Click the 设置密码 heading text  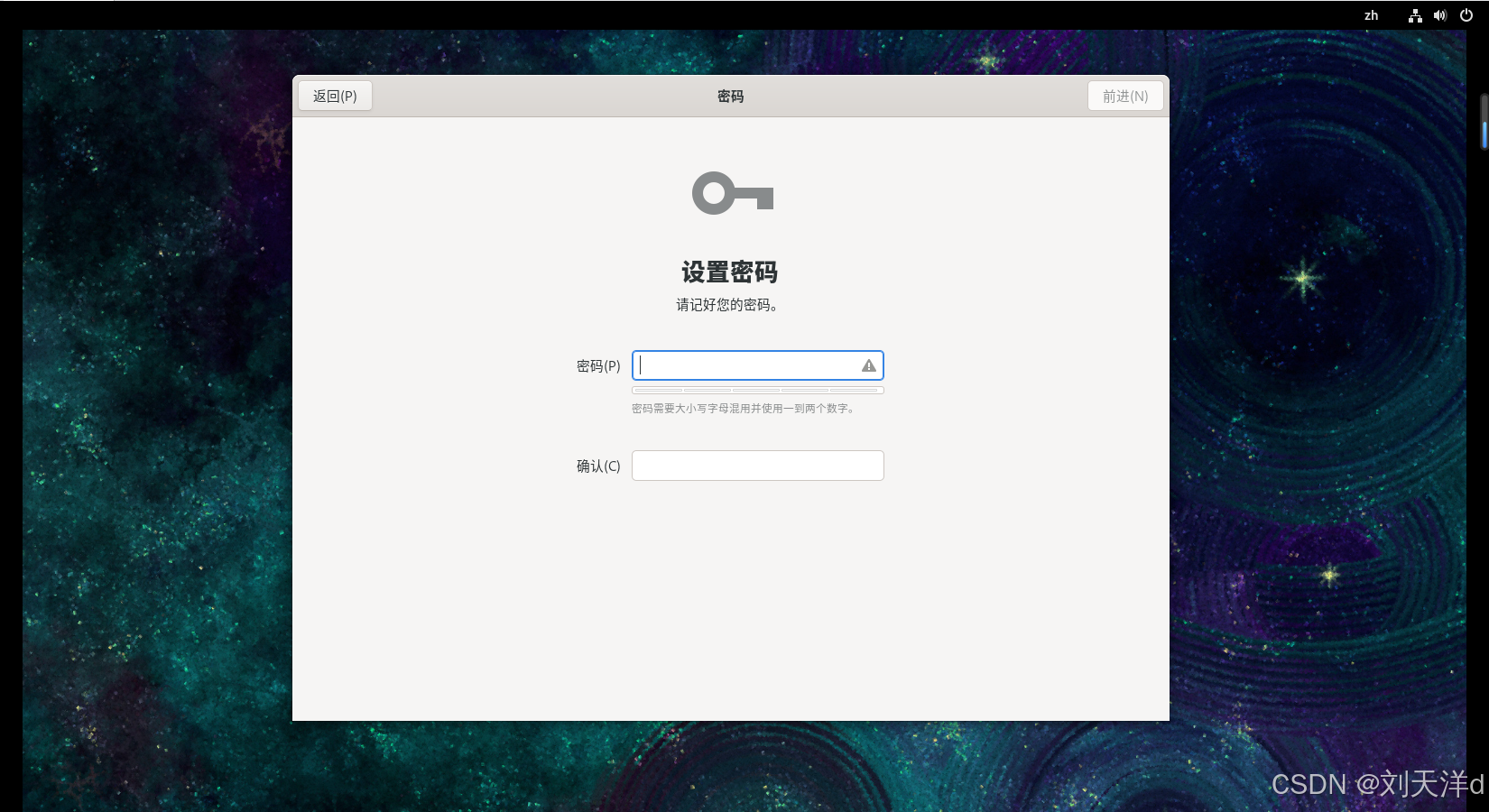click(729, 272)
